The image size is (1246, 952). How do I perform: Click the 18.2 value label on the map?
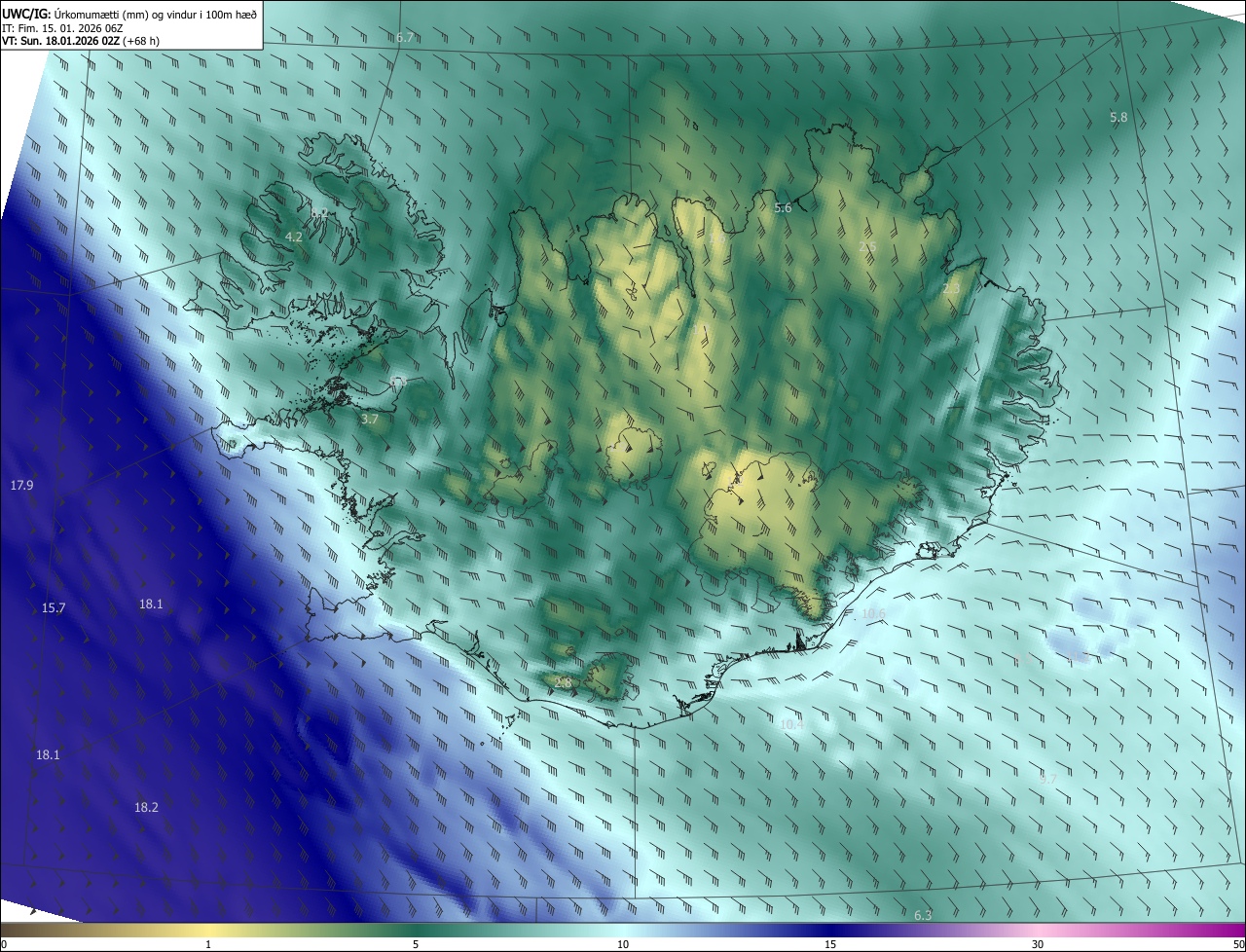tap(146, 807)
